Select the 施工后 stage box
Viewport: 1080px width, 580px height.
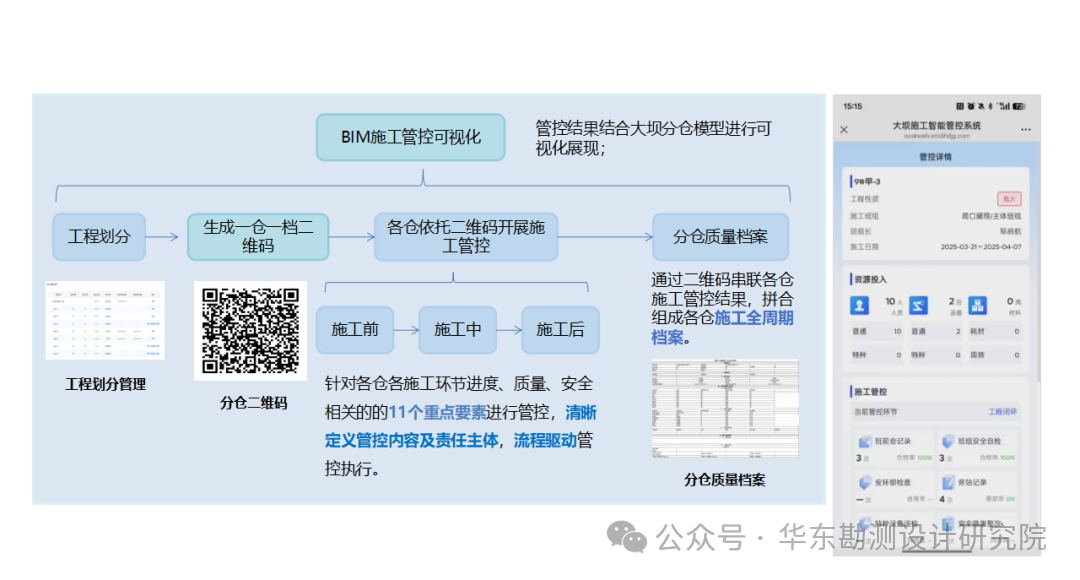[560, 330]
